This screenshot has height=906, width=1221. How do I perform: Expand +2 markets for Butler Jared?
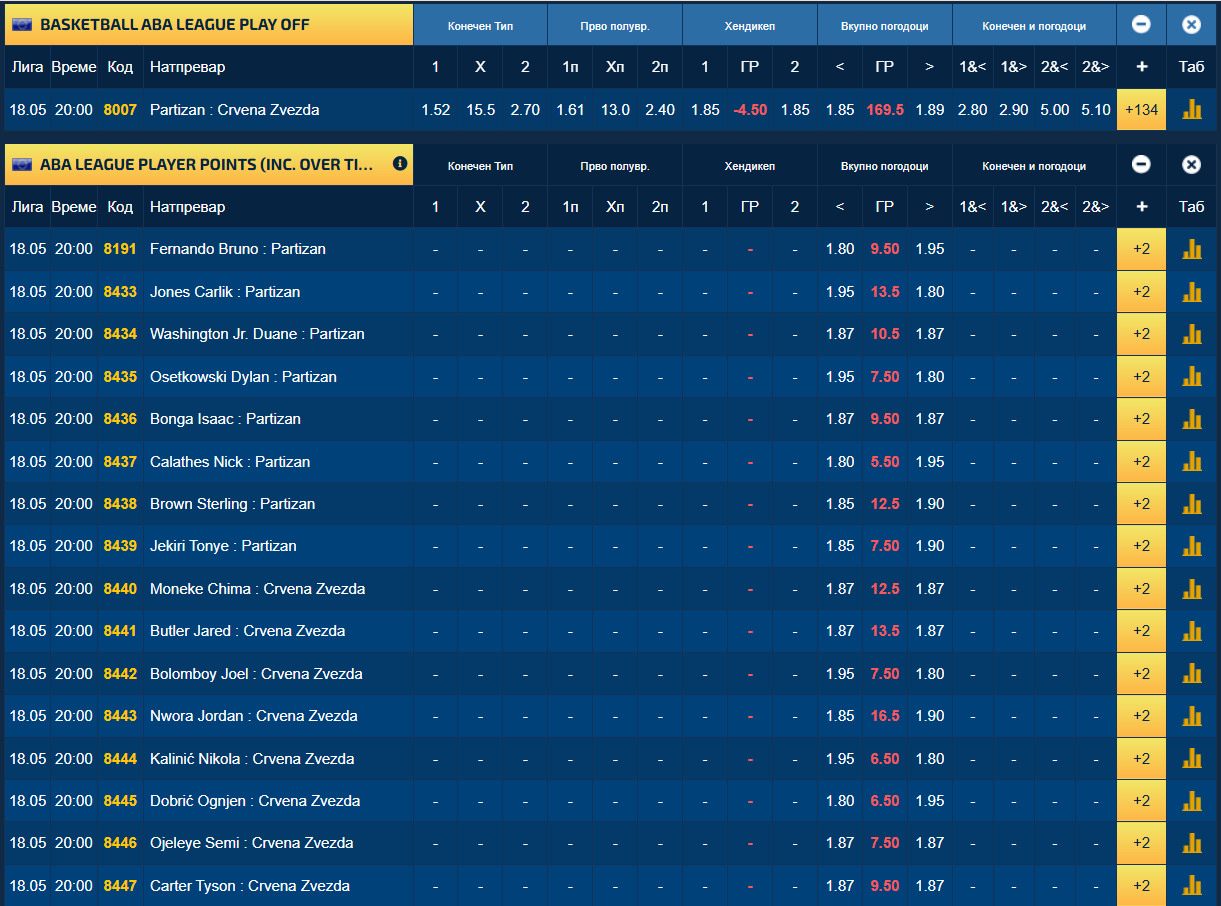(x=1141, y=631)
